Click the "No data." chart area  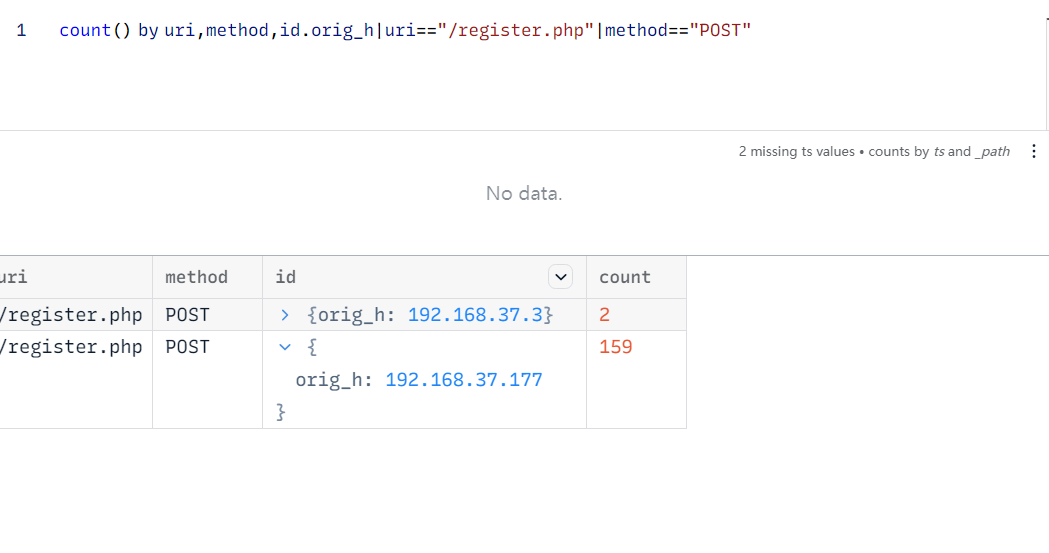(524, 193)
